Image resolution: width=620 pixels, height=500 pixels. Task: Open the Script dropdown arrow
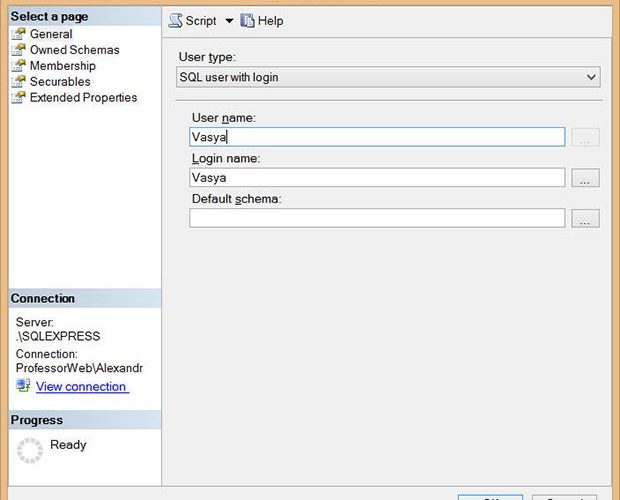228,21
